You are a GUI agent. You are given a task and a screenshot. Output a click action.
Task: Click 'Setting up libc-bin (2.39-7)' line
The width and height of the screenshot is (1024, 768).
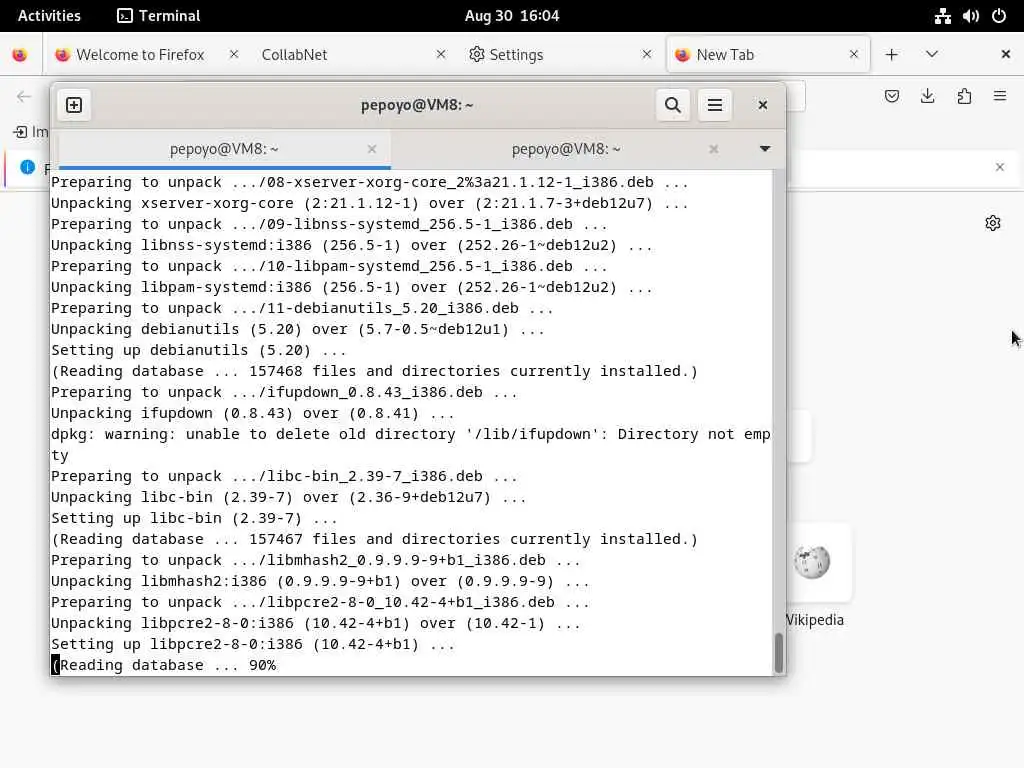(x=194, y=518)
